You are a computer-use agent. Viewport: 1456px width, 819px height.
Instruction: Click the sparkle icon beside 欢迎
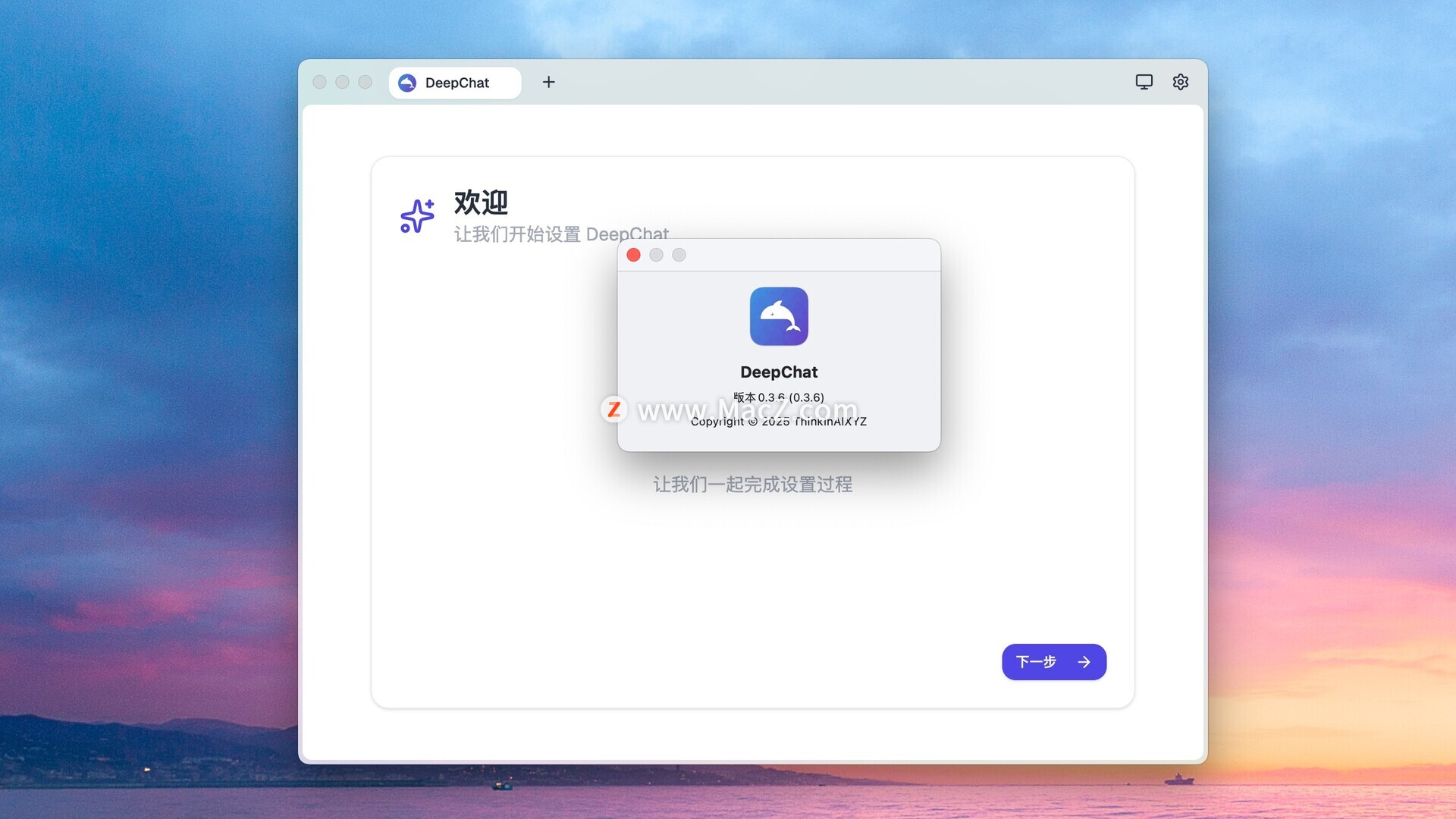pos(417,216)
